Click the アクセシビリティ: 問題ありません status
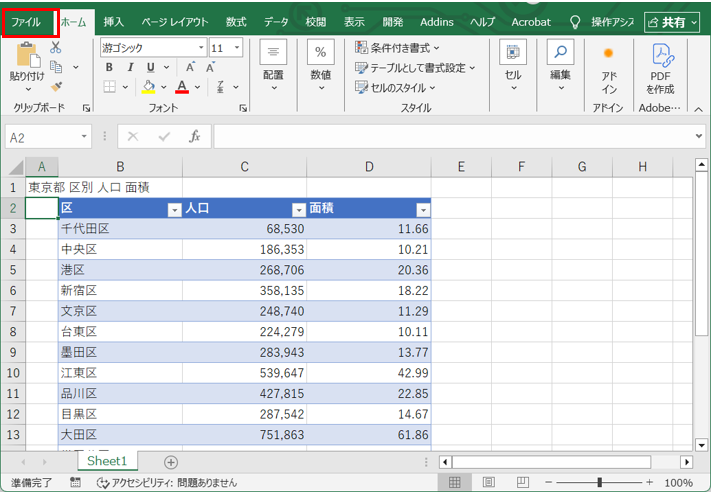This screenshot has height=492, width=711. coord(167,482)
